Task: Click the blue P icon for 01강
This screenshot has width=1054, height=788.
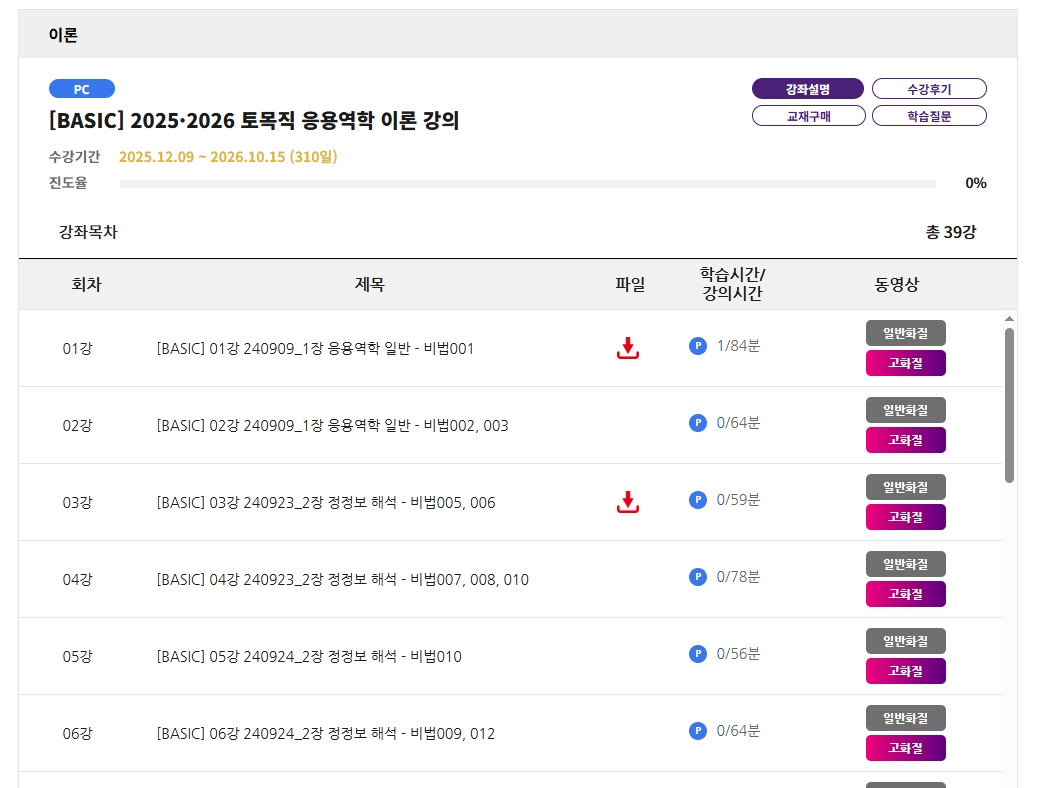Action: [x=698, y=346]
